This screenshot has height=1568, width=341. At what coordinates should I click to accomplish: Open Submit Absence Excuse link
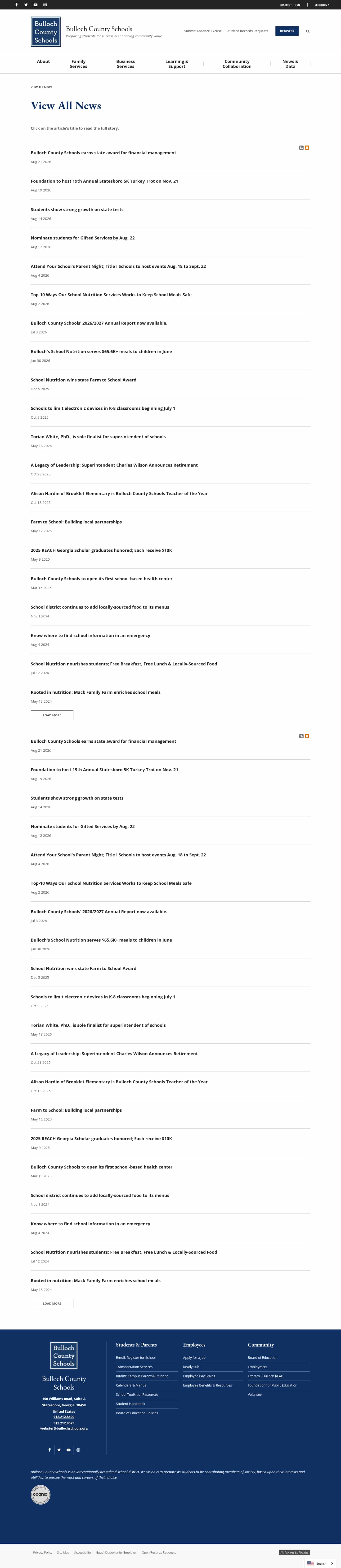pyautogui.click(x=203, y=31)
